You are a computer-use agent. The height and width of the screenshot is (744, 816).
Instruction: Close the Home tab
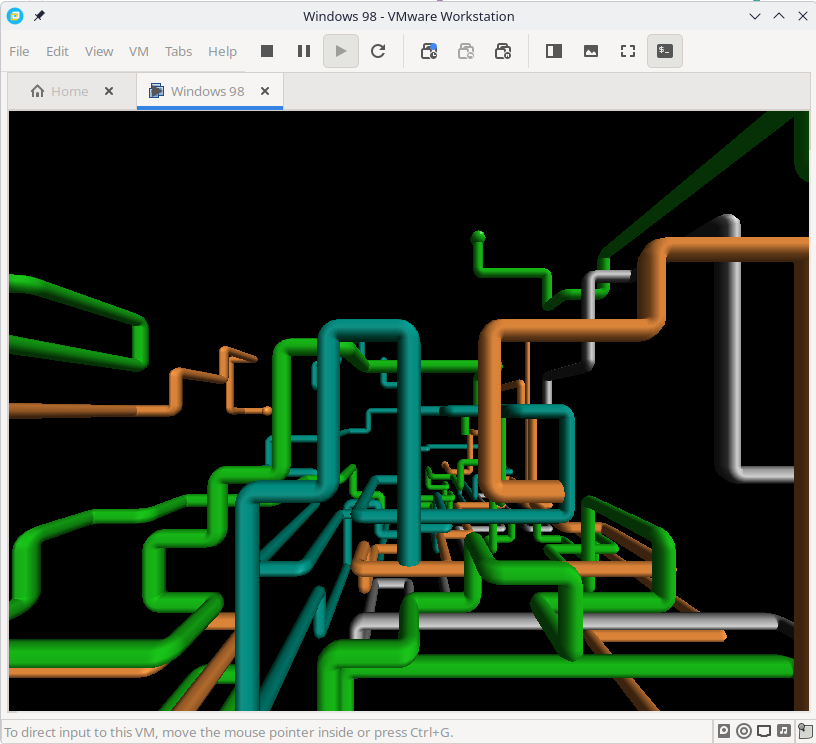point(109,92)
